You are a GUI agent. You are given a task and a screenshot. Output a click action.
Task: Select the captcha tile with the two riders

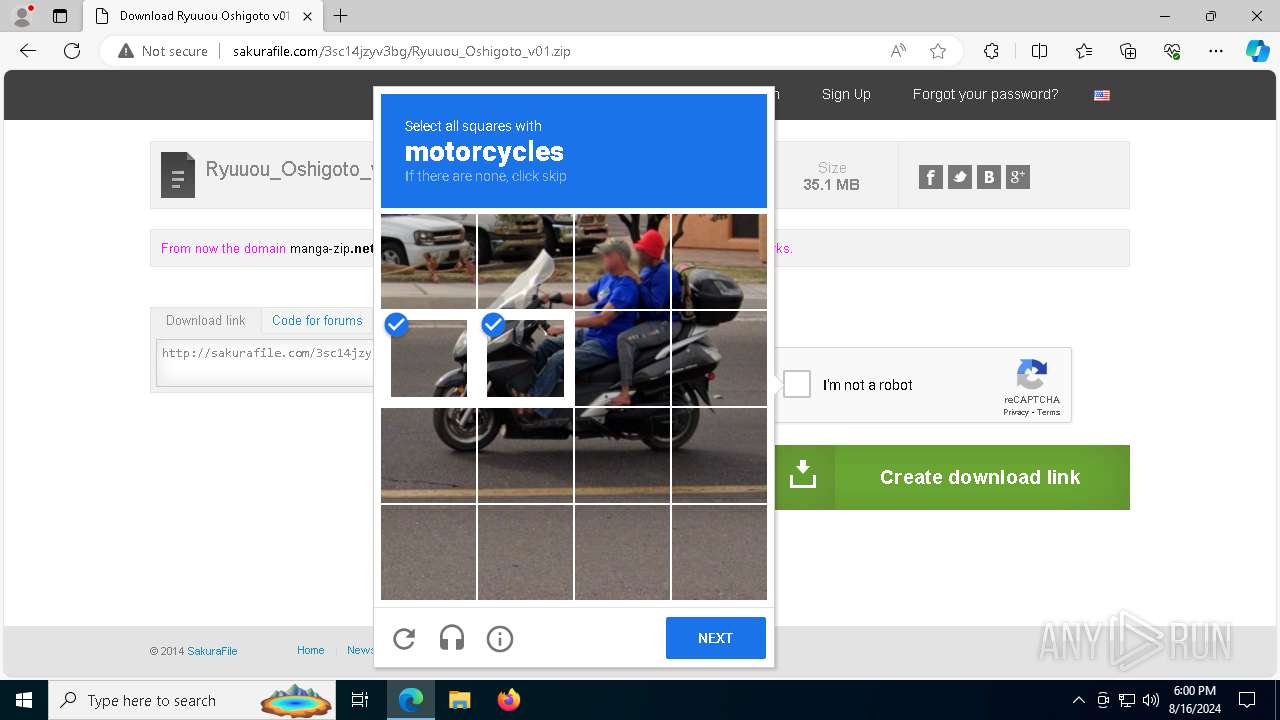pyautogui.click(x=622, y=261)
